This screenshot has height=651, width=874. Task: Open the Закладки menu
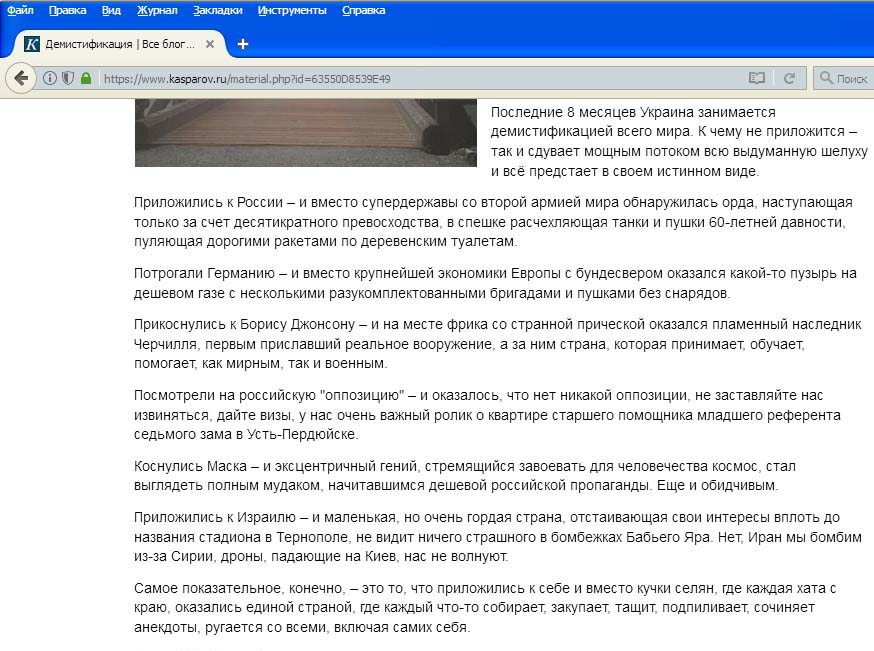pyautogui.click(x=217, y=11)
